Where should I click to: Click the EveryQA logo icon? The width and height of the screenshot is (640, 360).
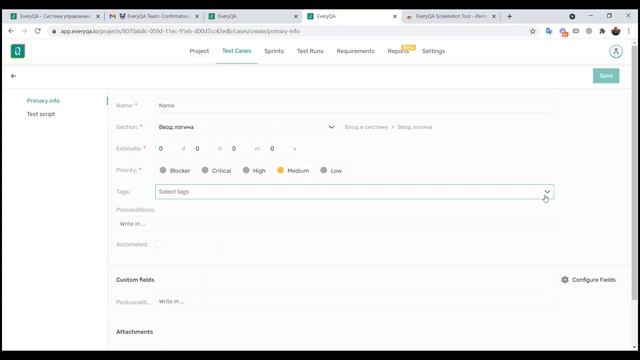point(18,51)
